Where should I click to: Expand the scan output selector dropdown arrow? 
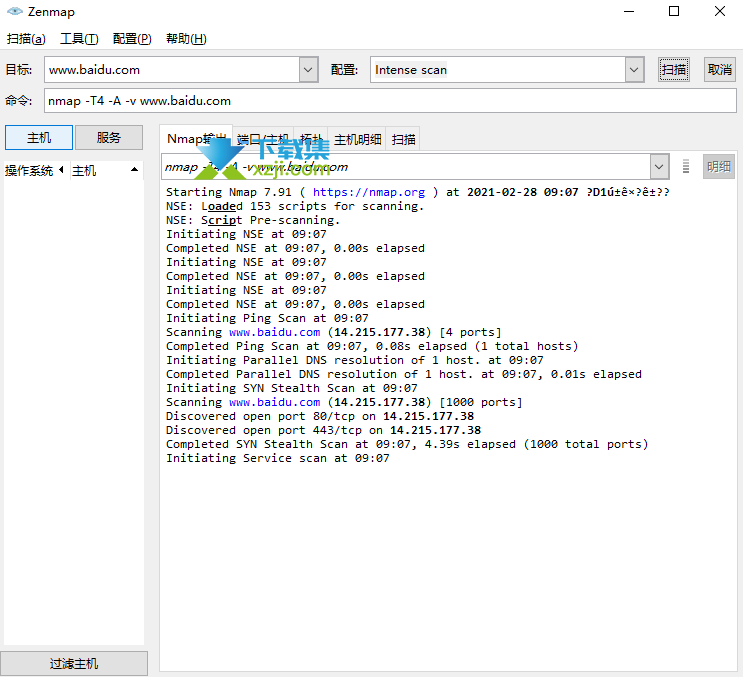click(659, 167)
